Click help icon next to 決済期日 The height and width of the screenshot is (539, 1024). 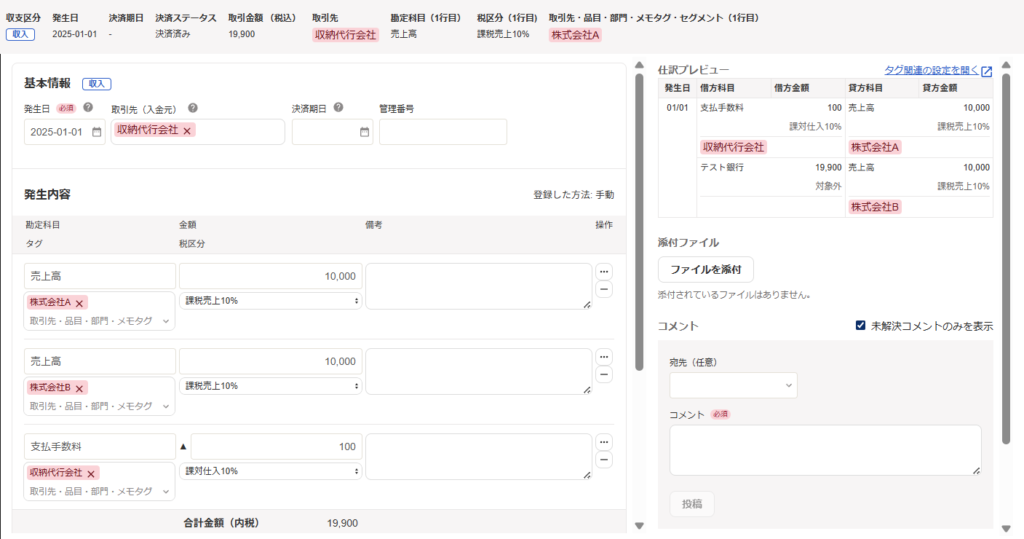tap(339, 108)
